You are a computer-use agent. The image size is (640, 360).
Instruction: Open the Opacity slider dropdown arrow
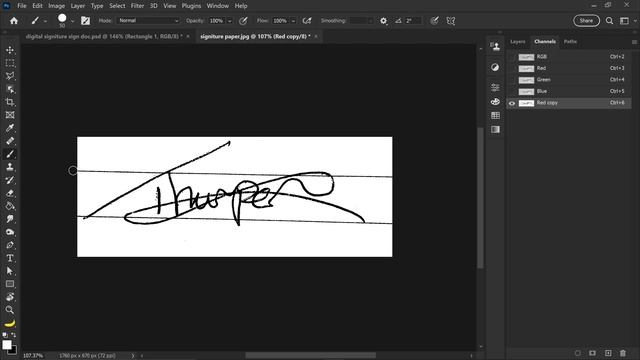[229, 21]
